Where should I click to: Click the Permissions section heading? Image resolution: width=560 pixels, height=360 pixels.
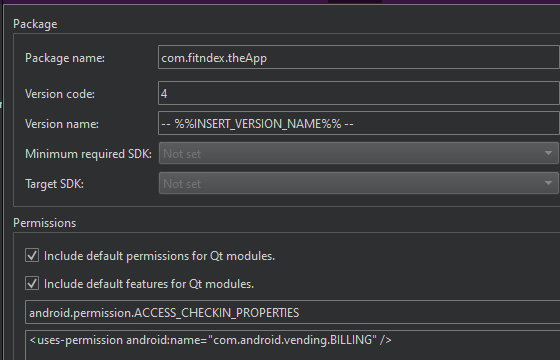[x=45, y=223]
